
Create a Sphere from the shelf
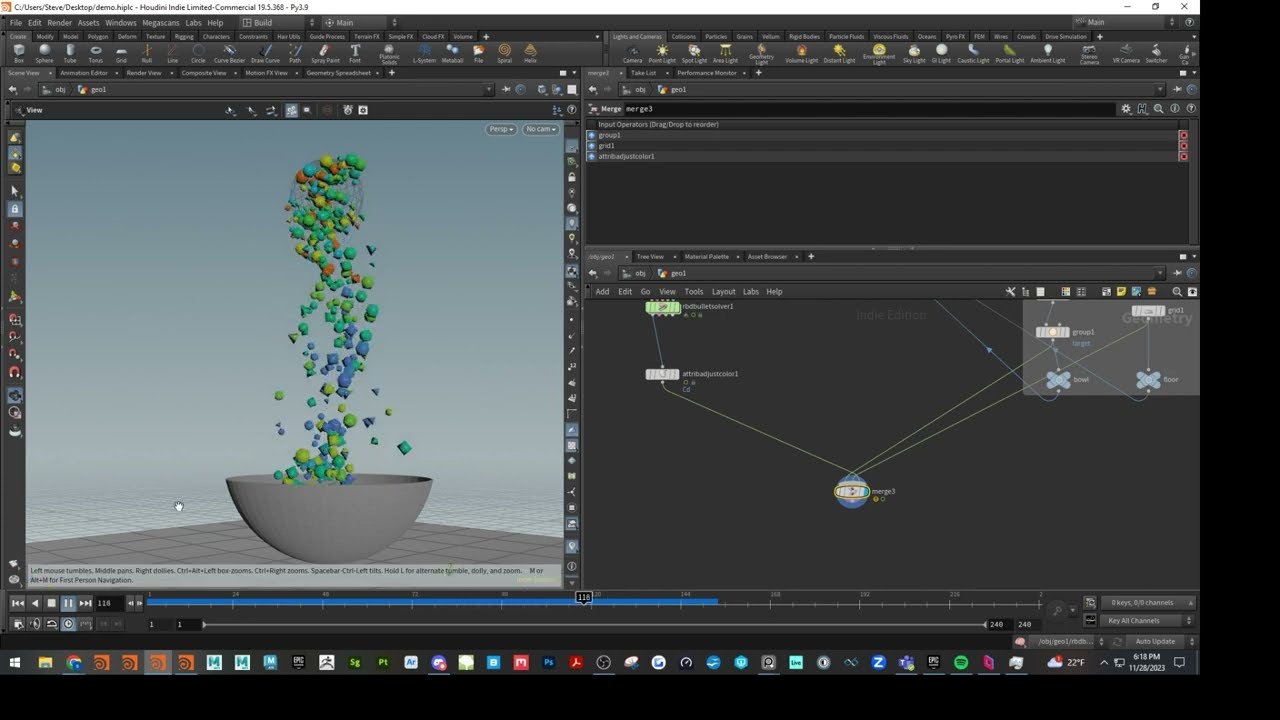pos(44,53)
